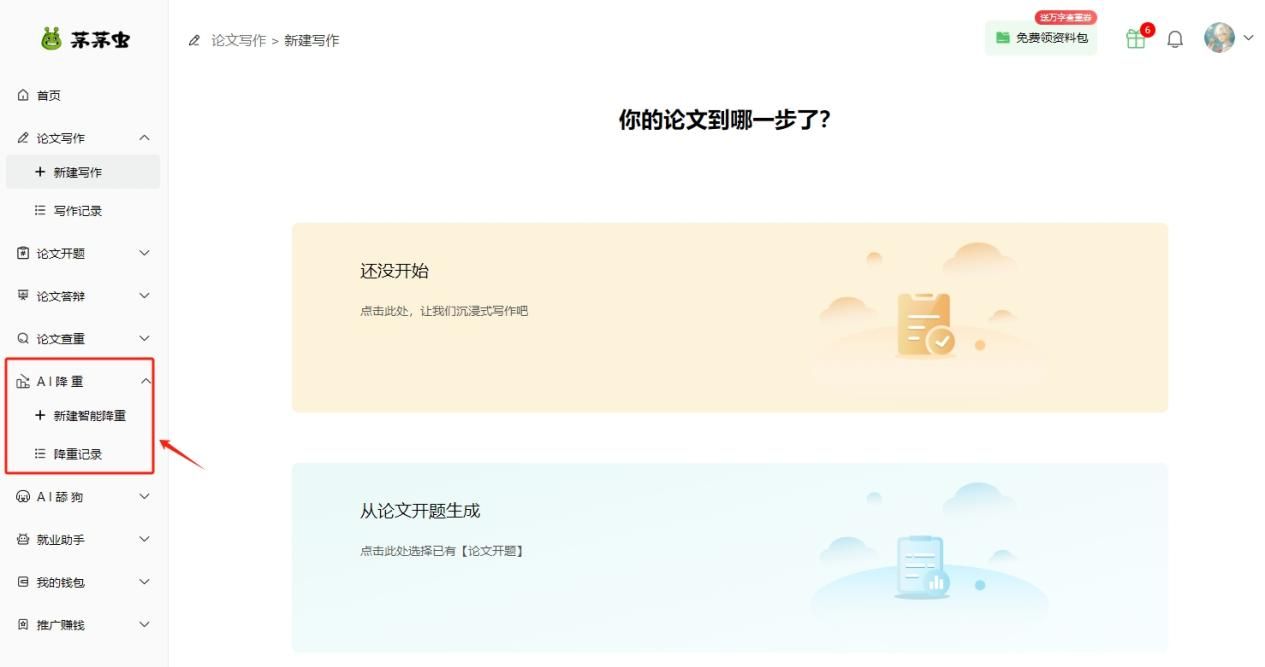Click the AI降重 chart icon
Viewport: 1265px width, 667px height.
pos(23,382)
